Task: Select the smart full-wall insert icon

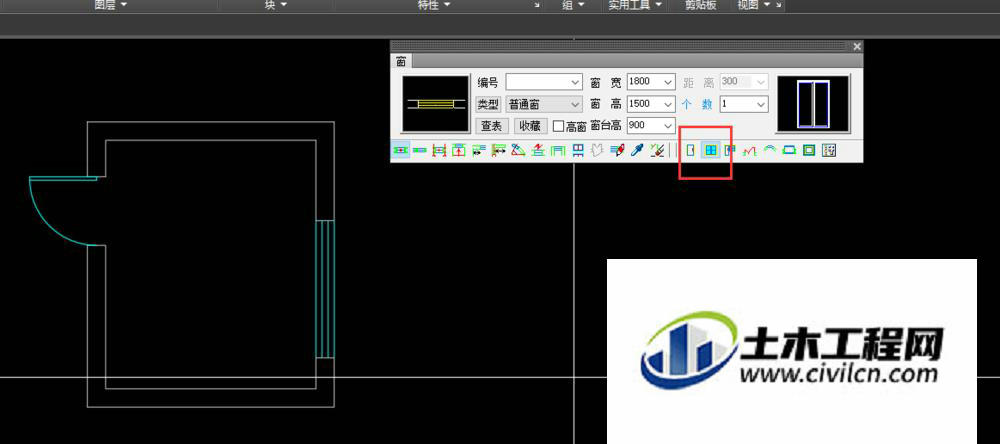Action: [x=538, y=151]
